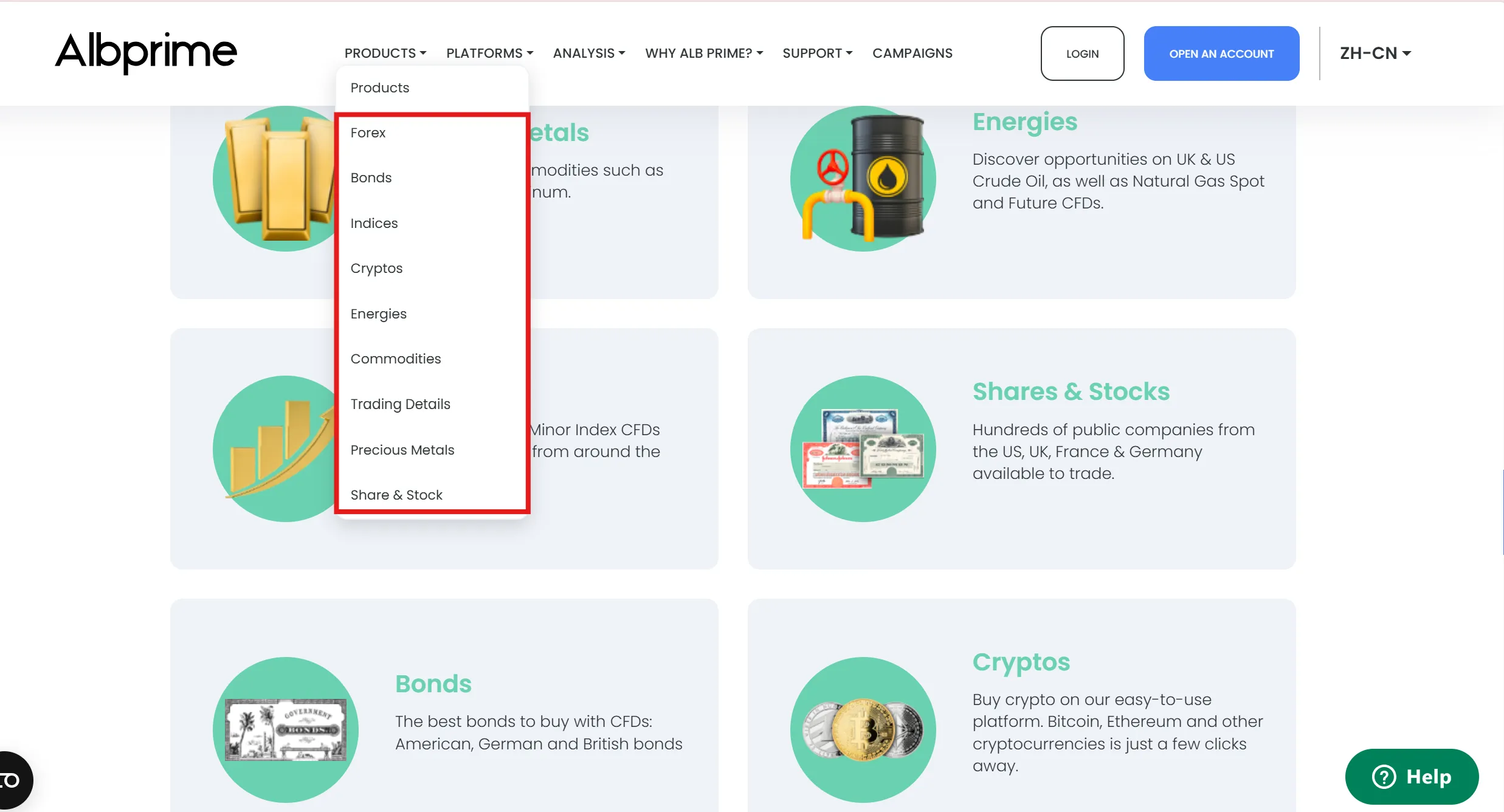Image resolution: width=1504 pixels, height=812 pixels.
Task: Click the Bonds card heading
Action: coord(433,684)
